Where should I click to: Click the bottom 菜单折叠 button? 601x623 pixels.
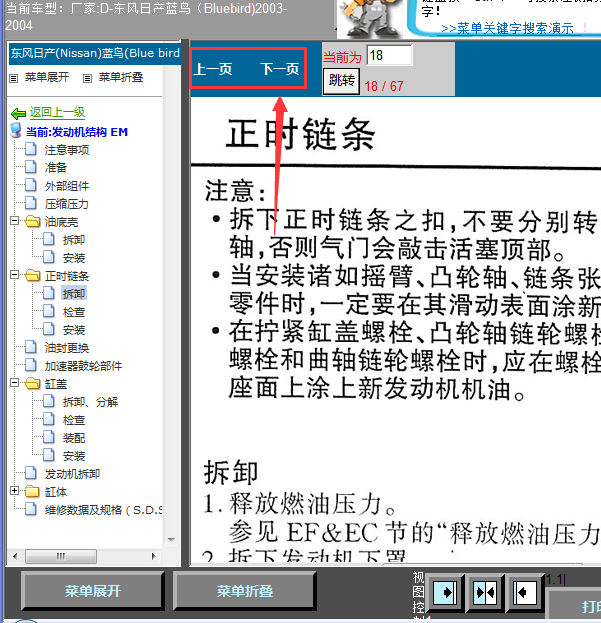tap(244, 591)
